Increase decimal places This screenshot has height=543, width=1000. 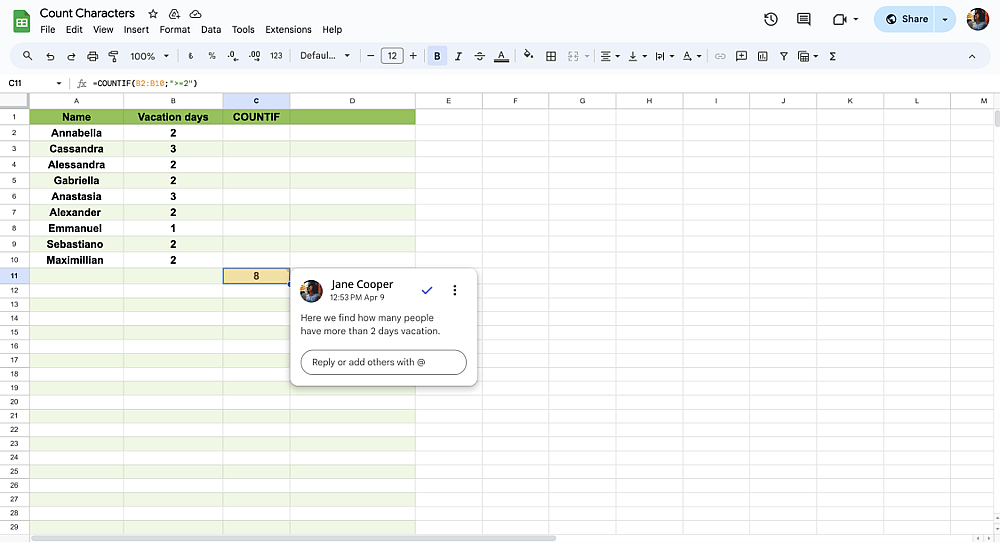click(x=254, y=56)
